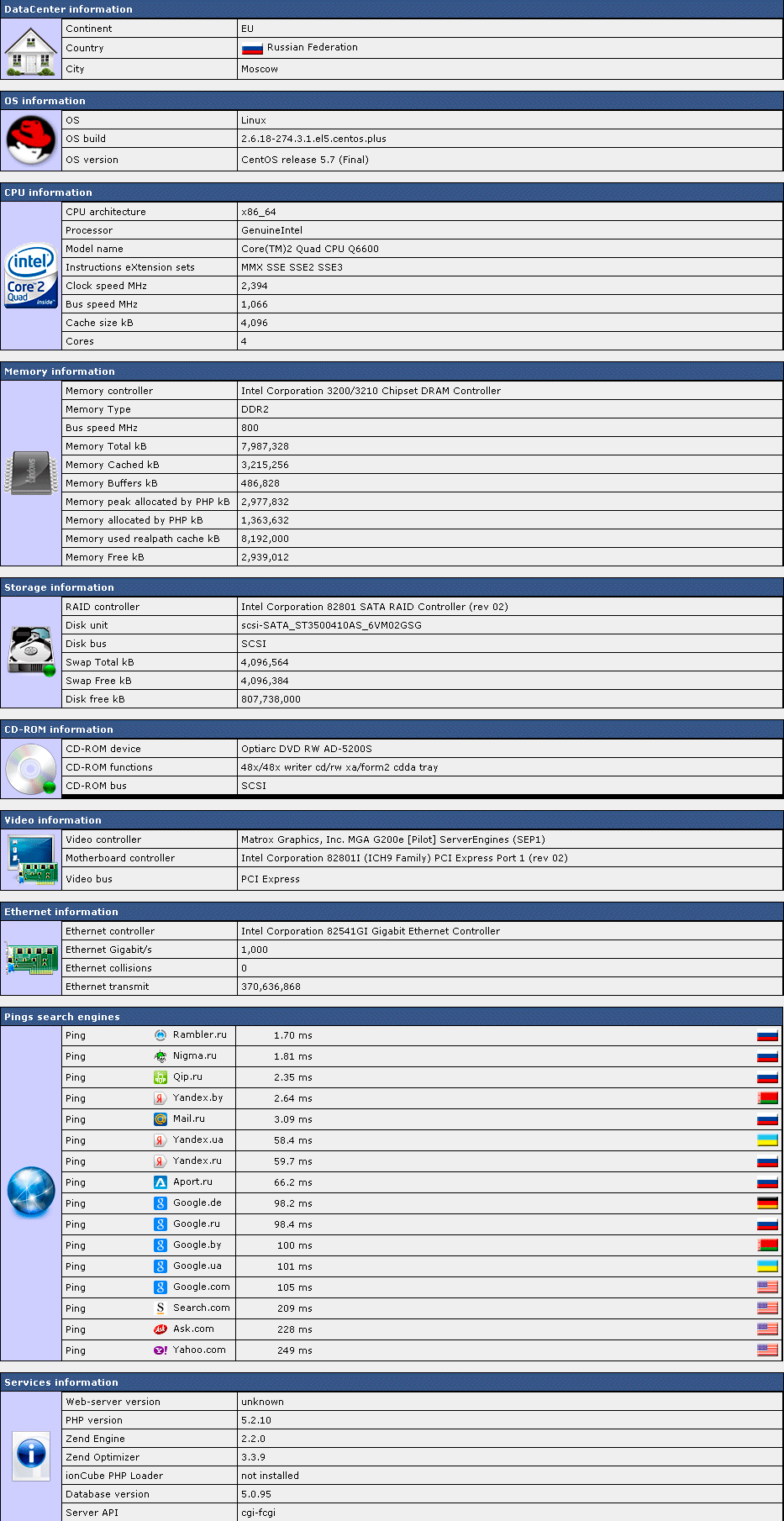
Task: Click the CD-ROM disc icon
Action: (31, 768)
